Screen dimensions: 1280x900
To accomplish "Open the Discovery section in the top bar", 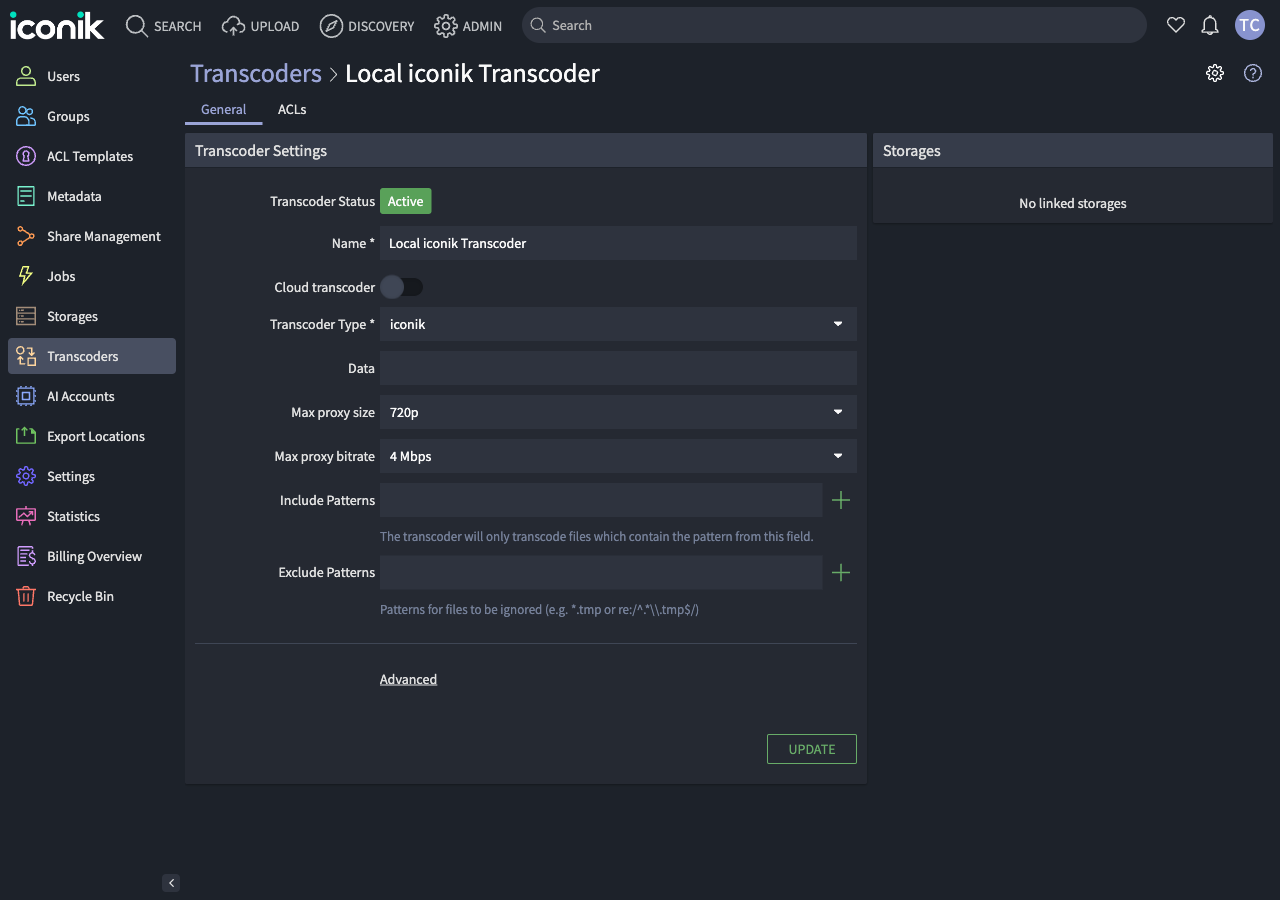I will [x=367, y=26].
